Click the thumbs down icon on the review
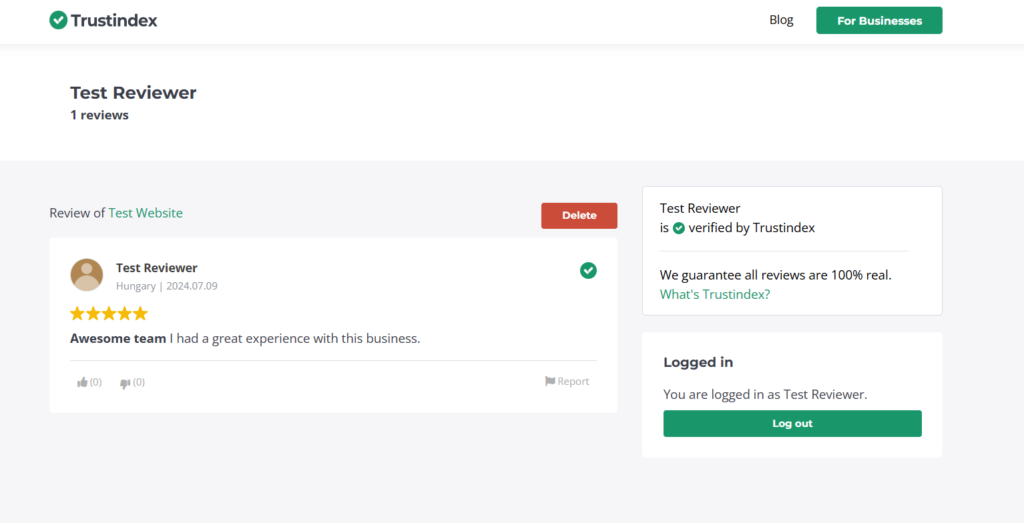The height and width of the screenshot is (523, 1024). pyautogui.click(x=125, y=383)
